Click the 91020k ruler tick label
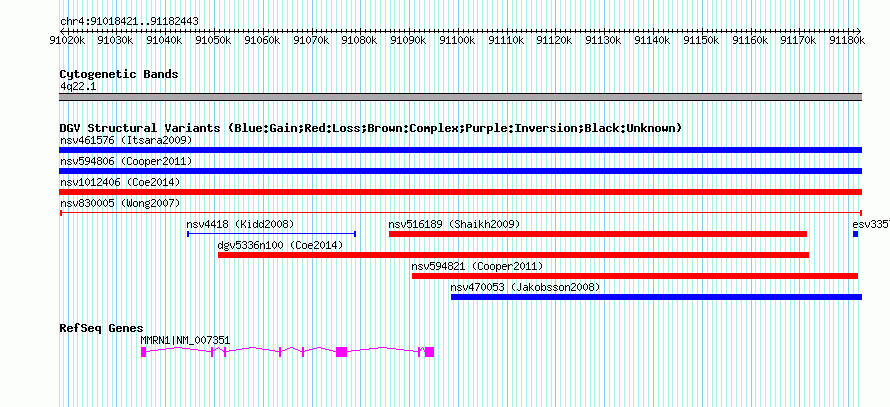Screen dimensions: 890x407 pos(68,40)
